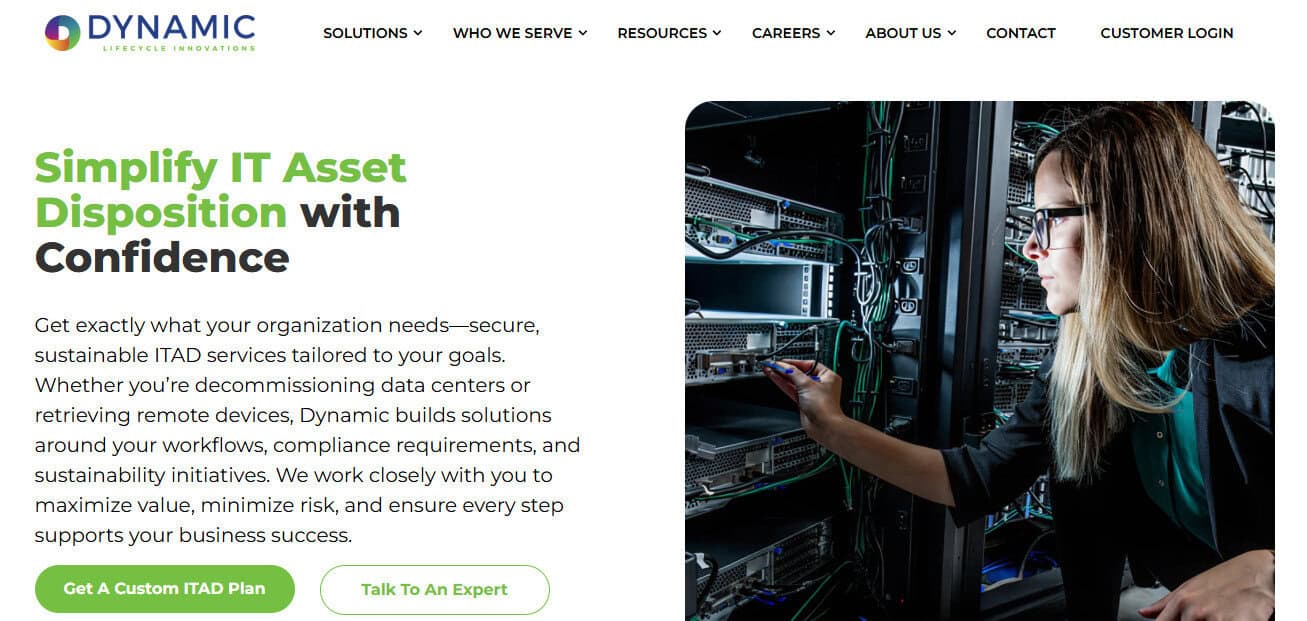The width and height of the screenshot is (1307, 621).
Task: Click the Confidence heading text
Action: pos(162,258)
